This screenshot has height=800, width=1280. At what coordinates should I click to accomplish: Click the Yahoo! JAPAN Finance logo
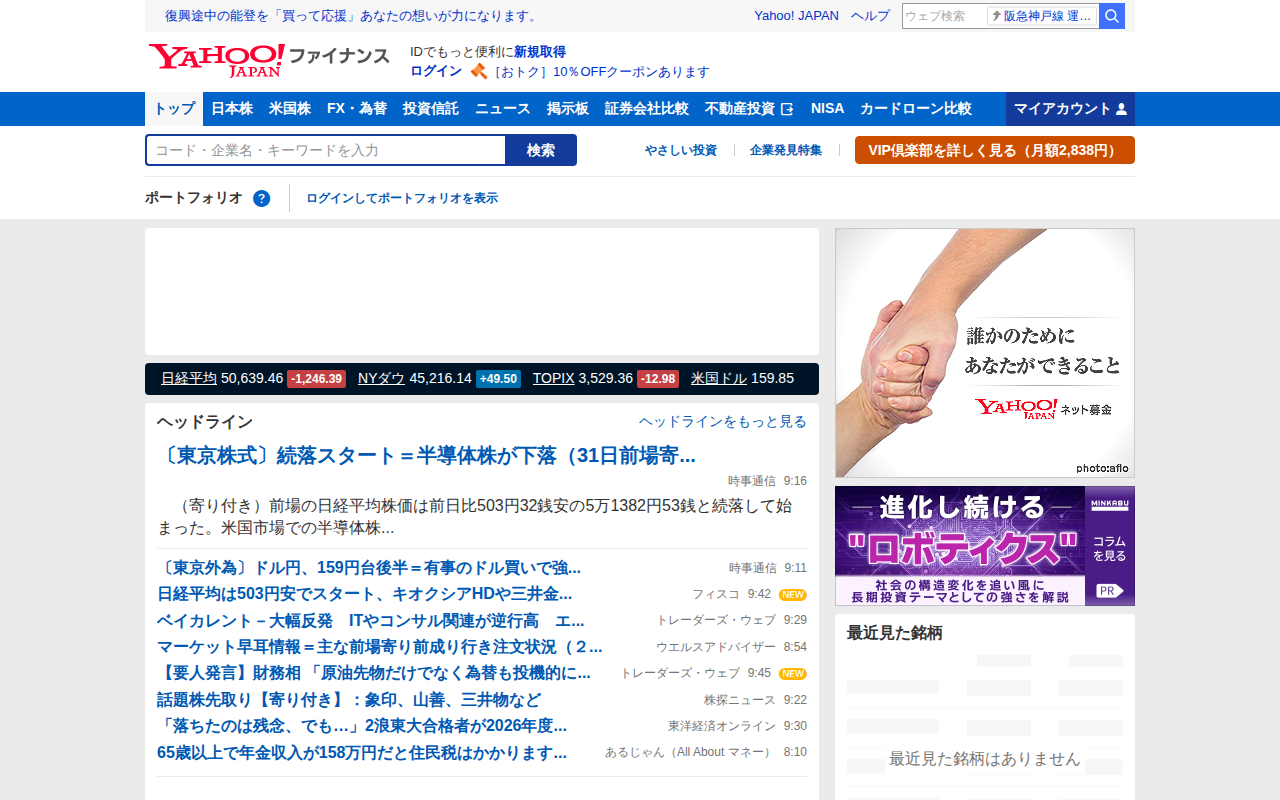pos(268,60)
